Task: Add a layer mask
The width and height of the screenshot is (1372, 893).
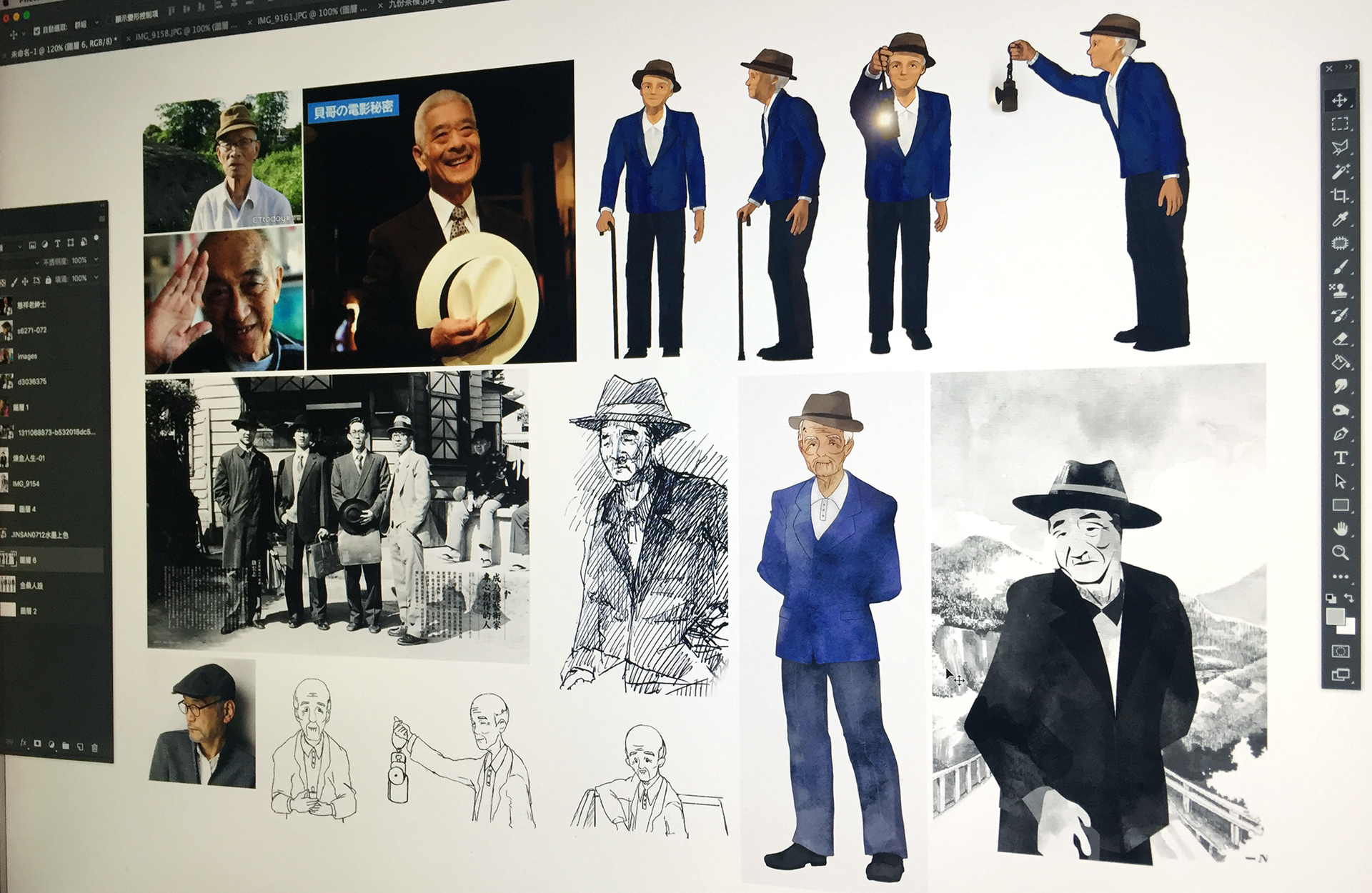Action: 37,744
